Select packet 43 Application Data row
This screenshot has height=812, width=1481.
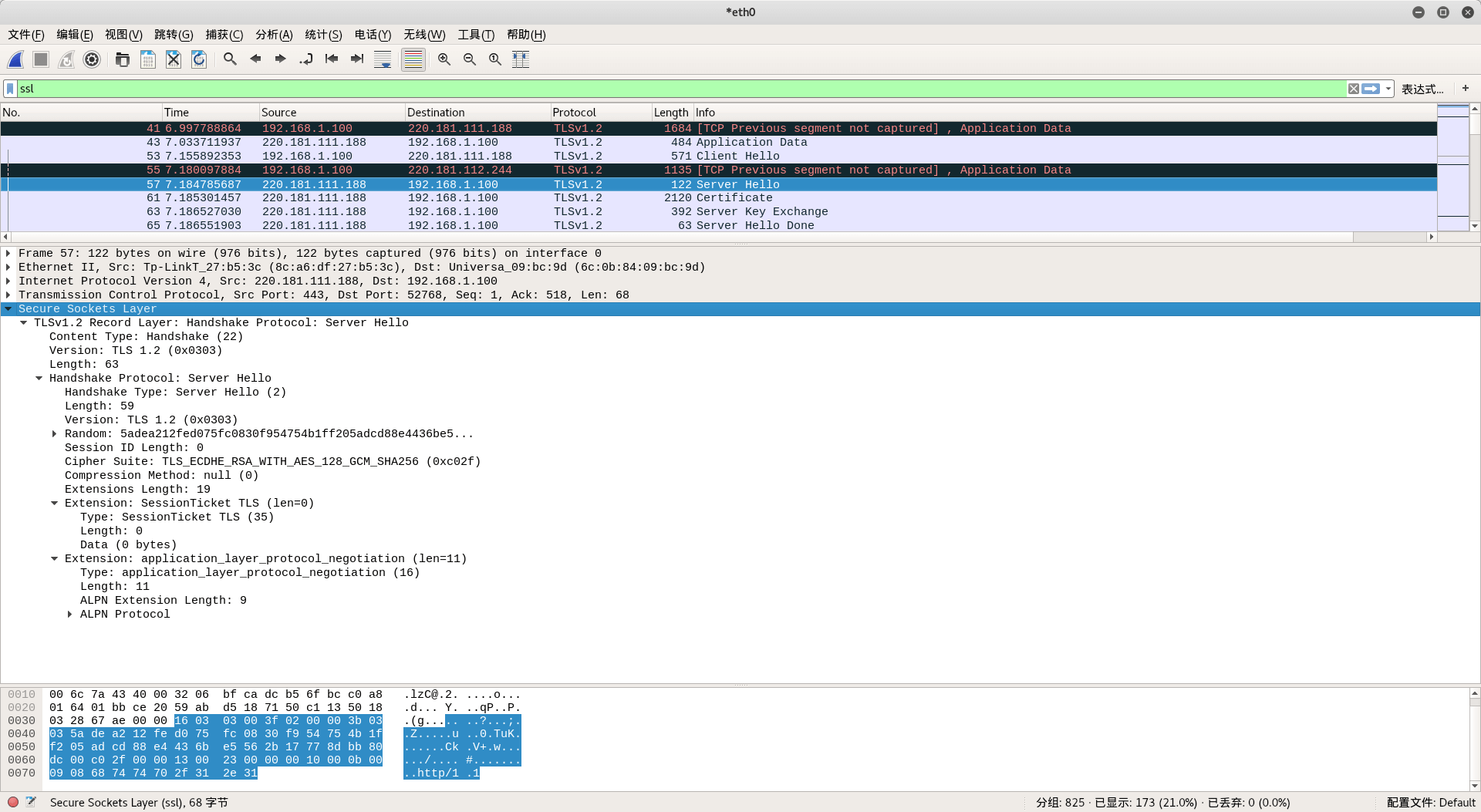click(x=718, y=142)
